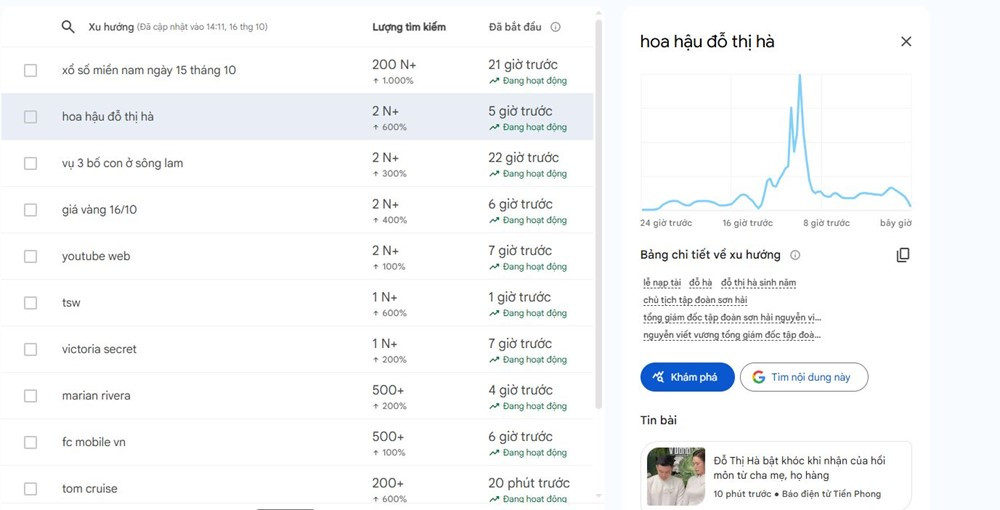Click the 21 giờ trước start time
The image size is (1000, 510).
click(x=523, y=64)
